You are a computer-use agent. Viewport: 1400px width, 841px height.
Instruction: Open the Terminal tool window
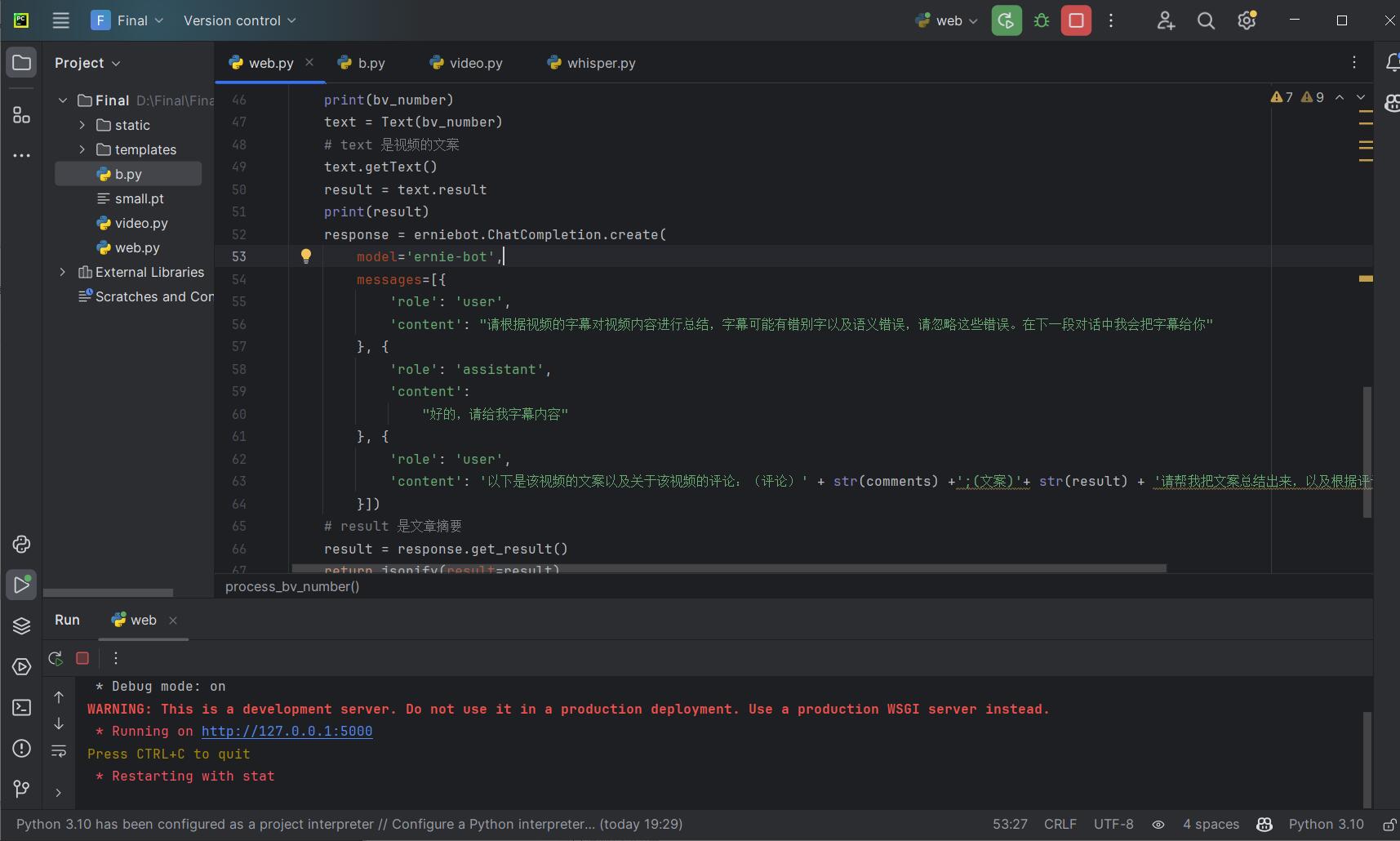[x=21, y=708]
